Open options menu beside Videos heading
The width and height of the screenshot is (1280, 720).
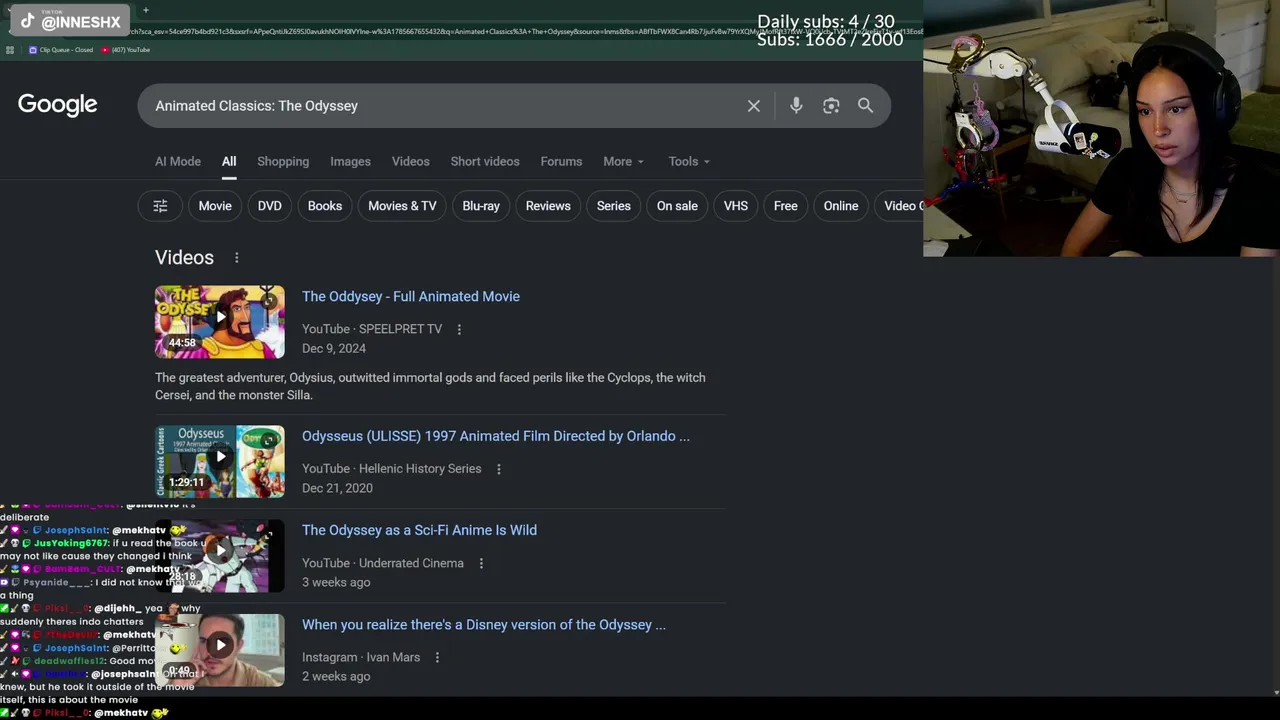236,258
